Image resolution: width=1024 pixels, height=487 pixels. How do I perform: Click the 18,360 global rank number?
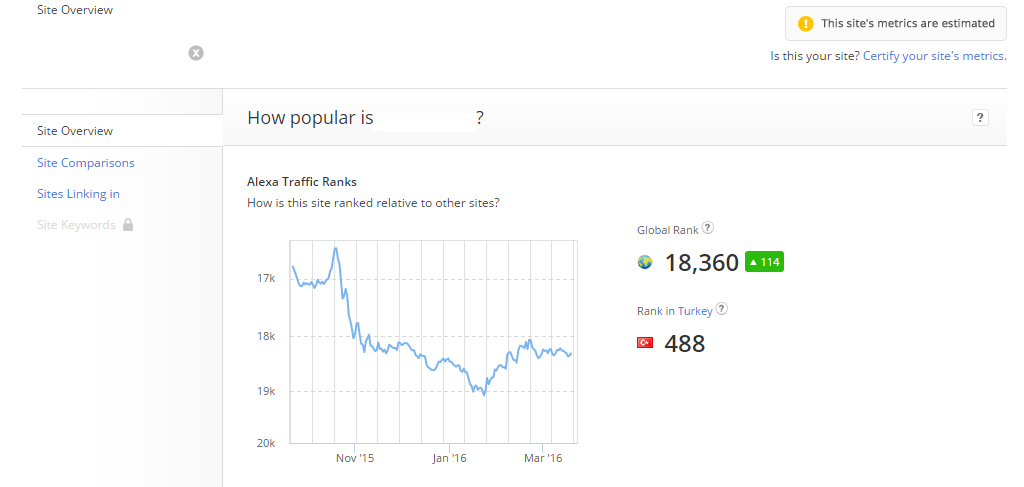(701, 263)
